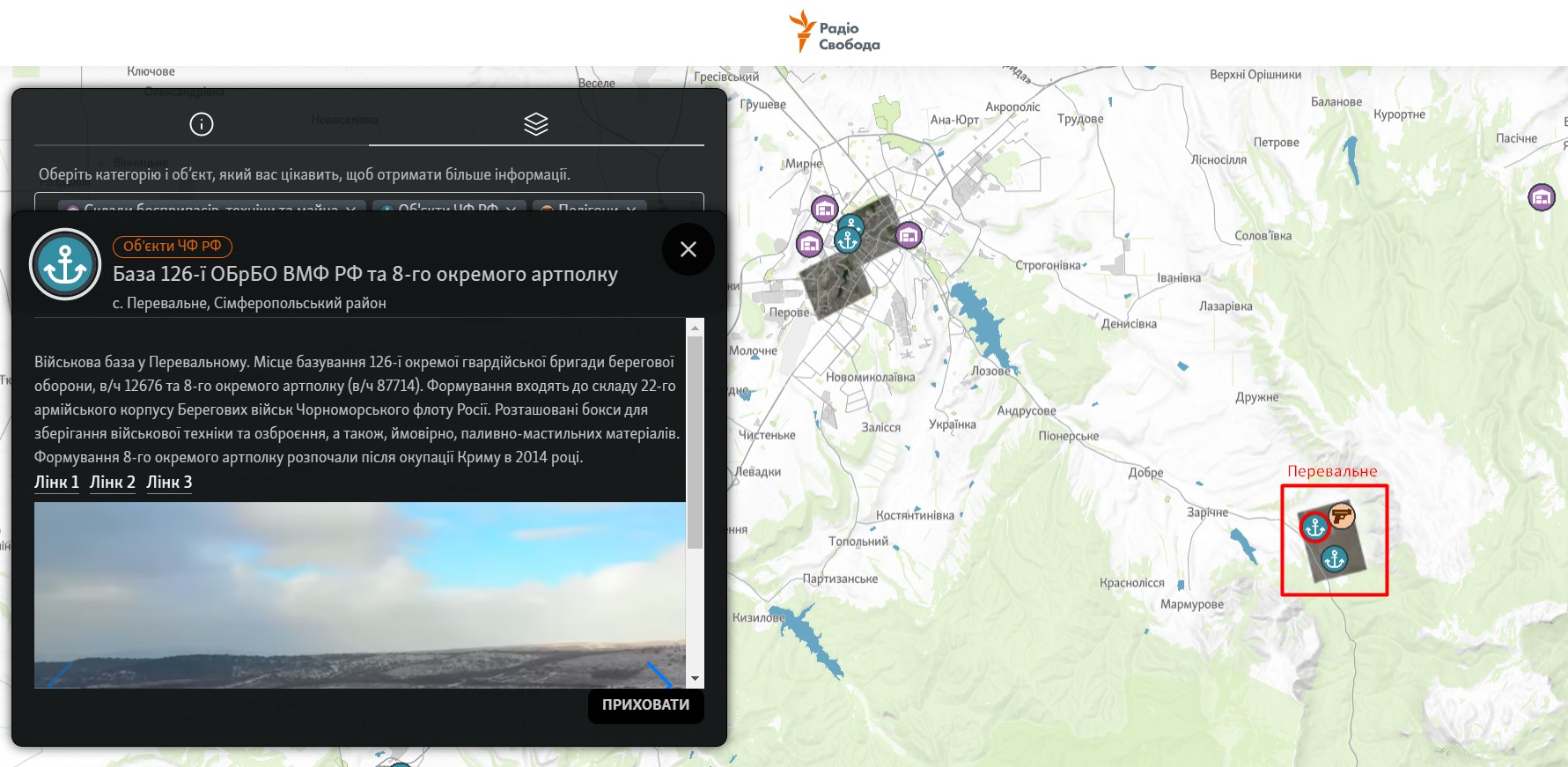The height and width of the screenshot is (767, 1568).
Task: Click the Новомиколаївка map label
Action: [871, 378]
